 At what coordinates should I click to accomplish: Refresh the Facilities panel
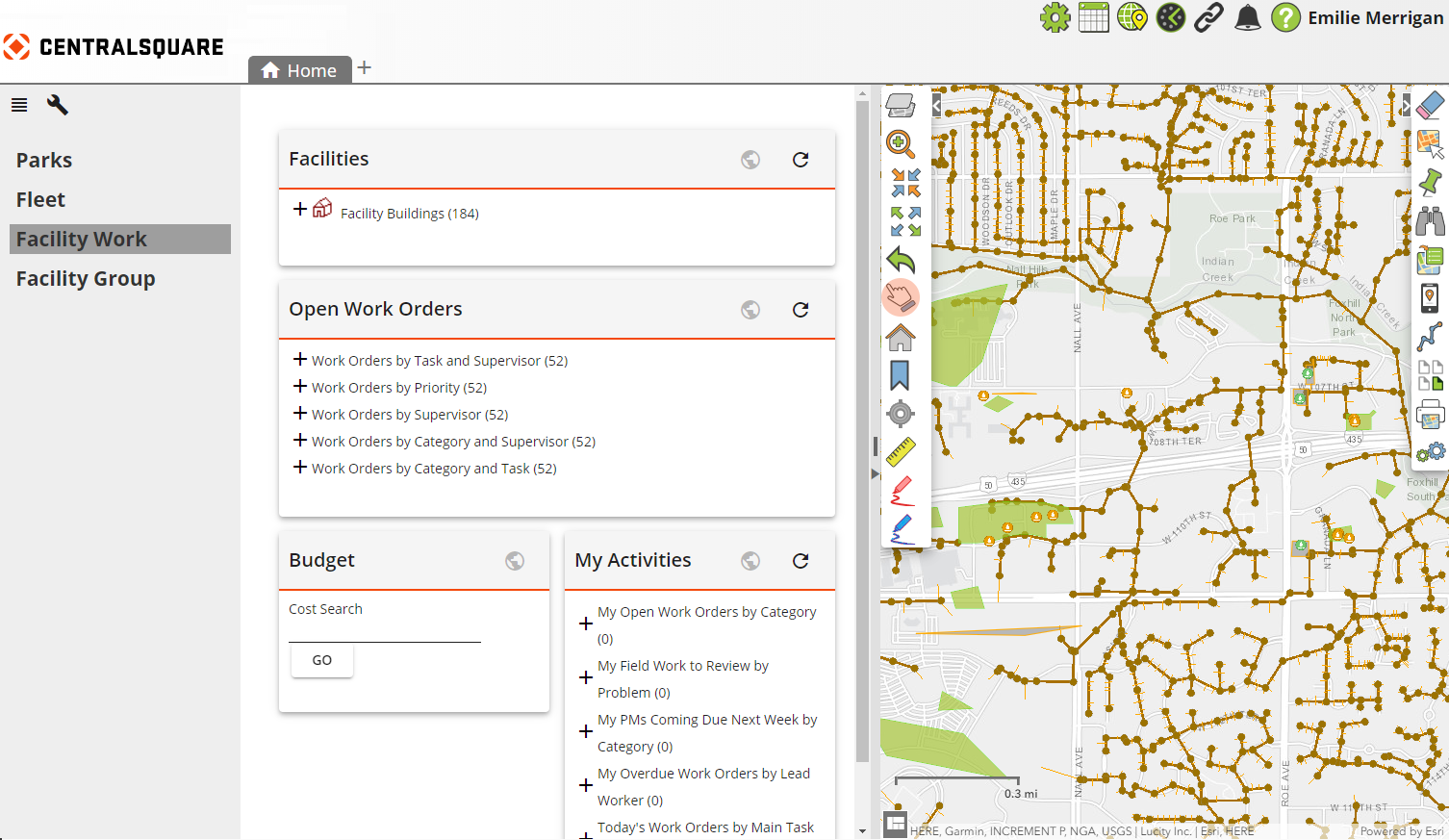[x=801, y=160]
